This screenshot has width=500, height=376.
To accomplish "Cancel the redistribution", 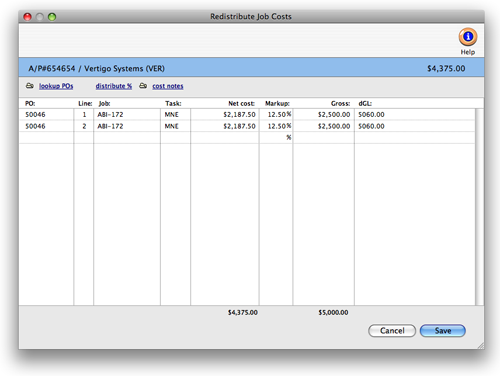I will 392,331.
